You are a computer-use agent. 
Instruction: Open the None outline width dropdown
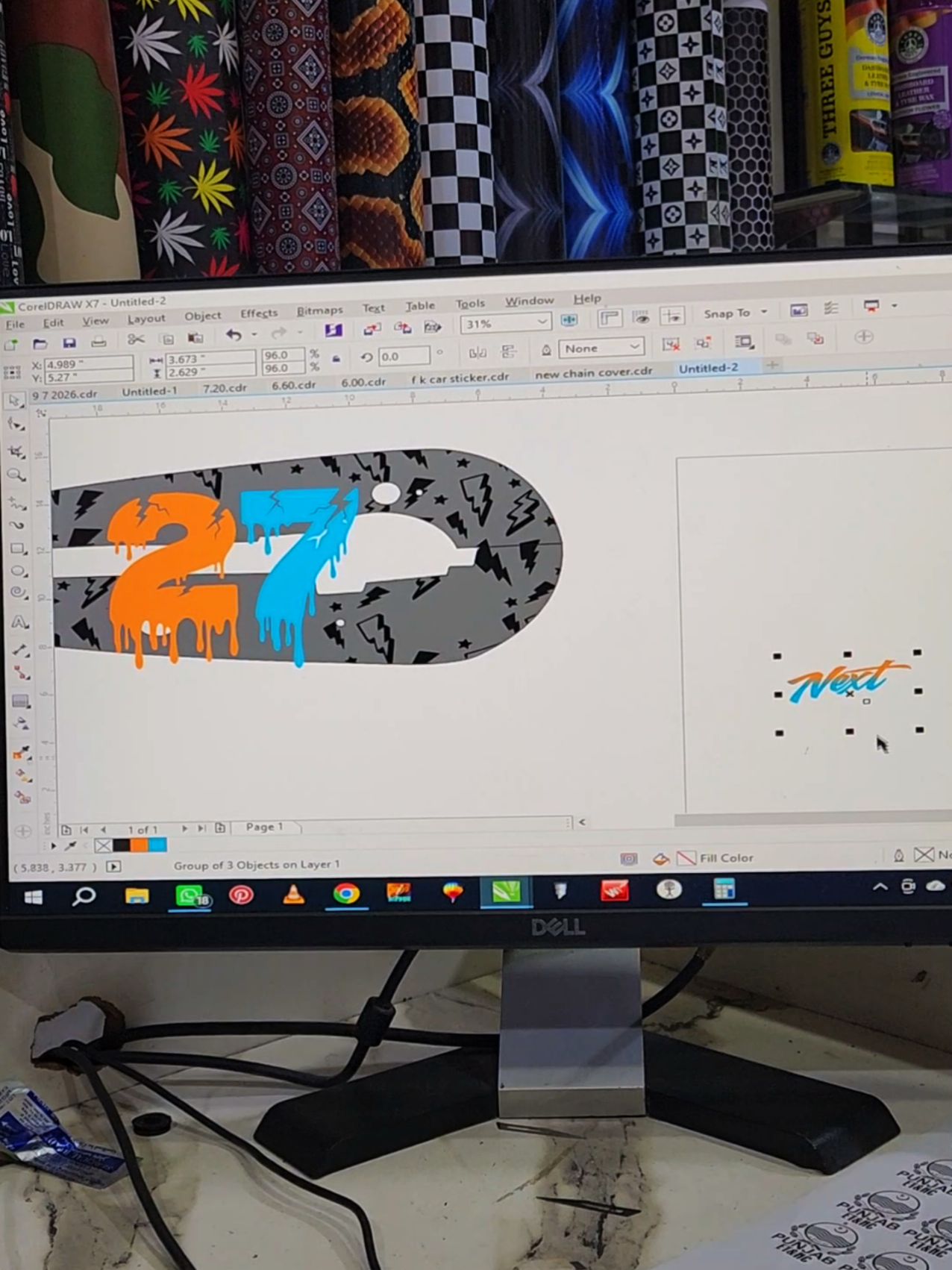tap(601, 348)
